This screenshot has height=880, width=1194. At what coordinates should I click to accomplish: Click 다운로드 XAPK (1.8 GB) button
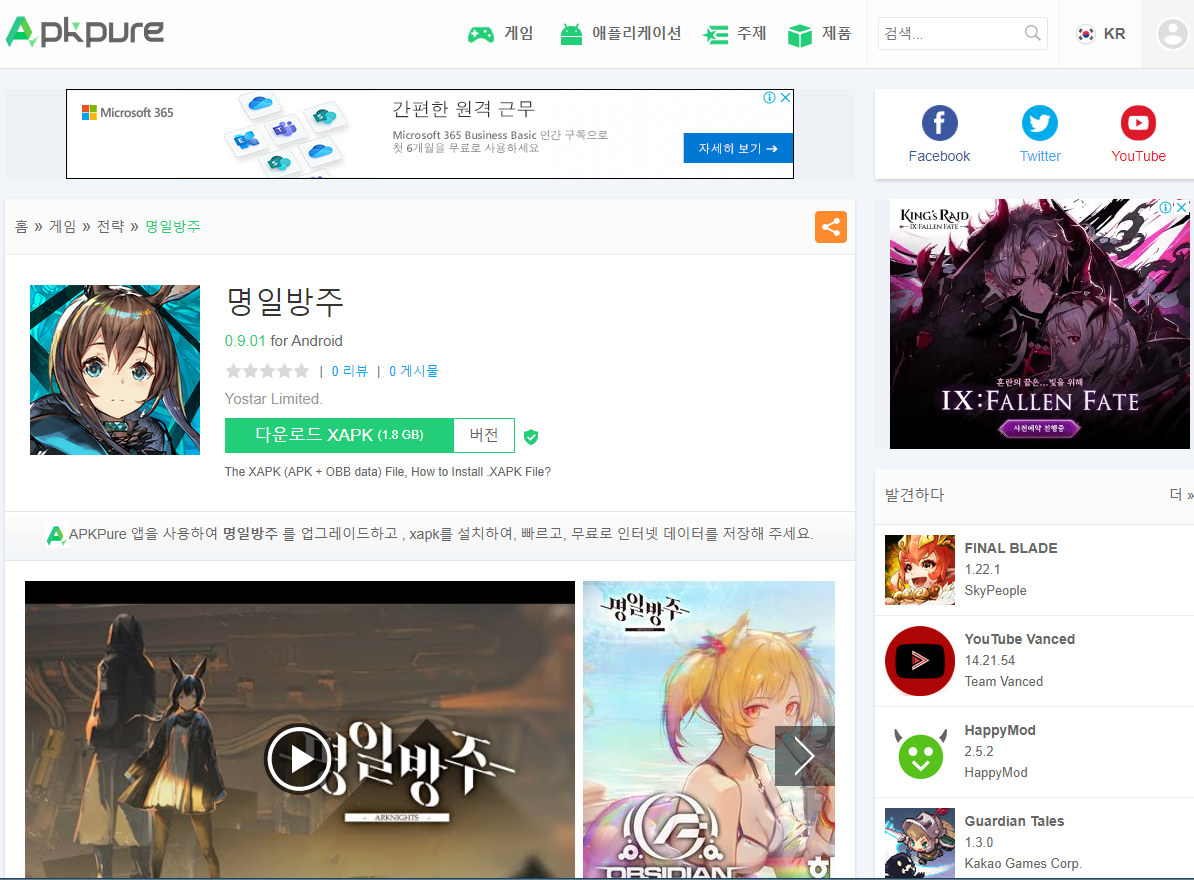[339, 435]
